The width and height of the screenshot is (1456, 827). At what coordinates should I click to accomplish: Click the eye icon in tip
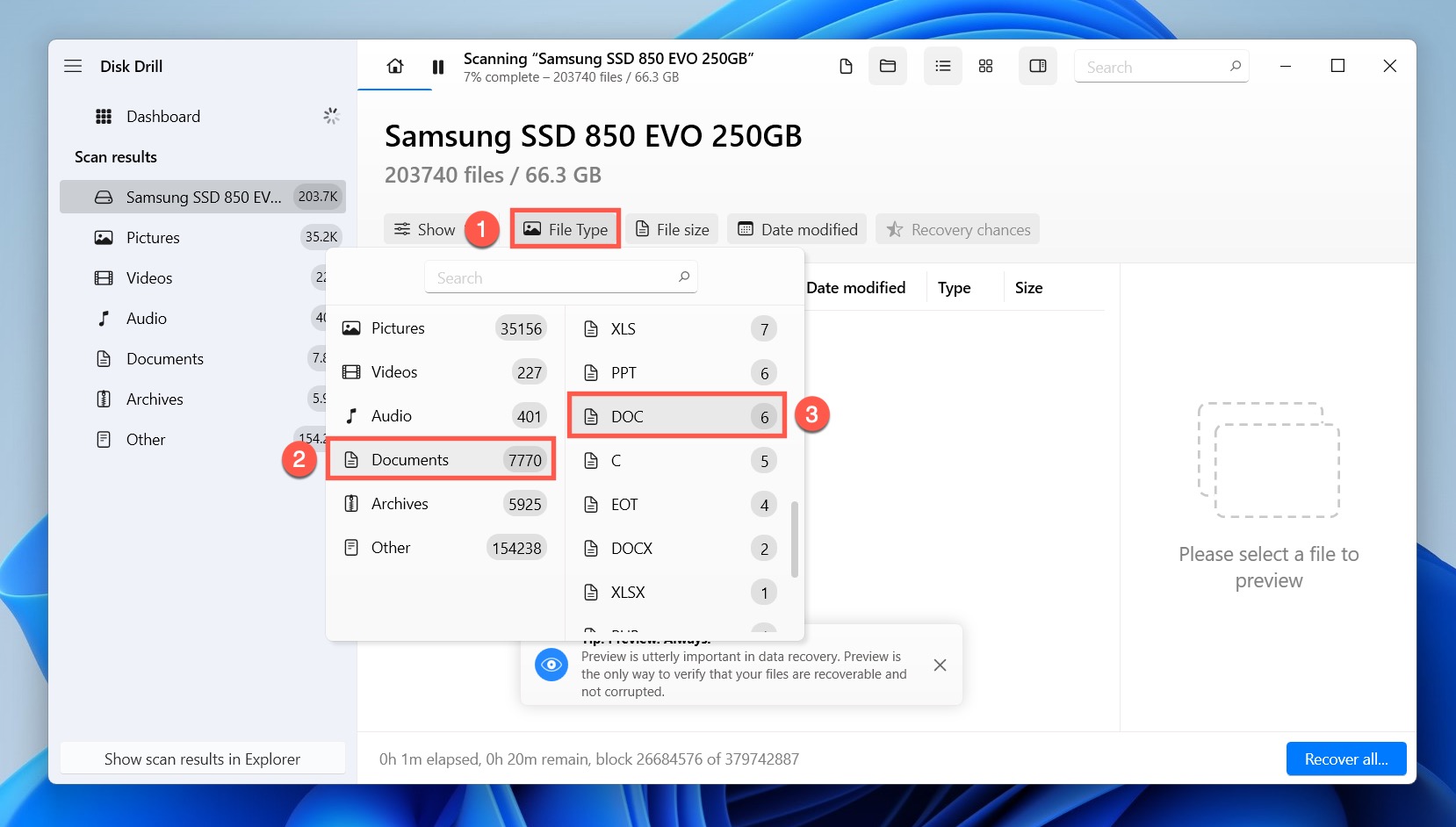tap(551, 665)
